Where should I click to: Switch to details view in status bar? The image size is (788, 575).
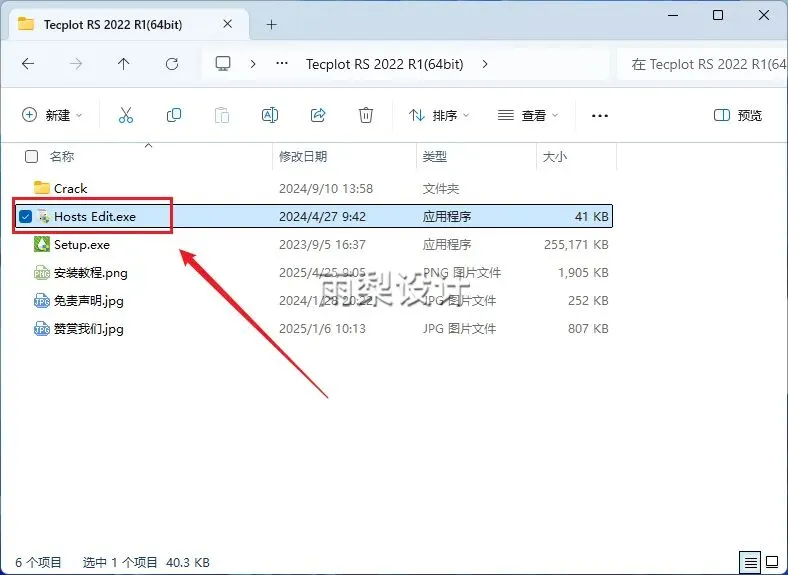[x=750, y=562]
